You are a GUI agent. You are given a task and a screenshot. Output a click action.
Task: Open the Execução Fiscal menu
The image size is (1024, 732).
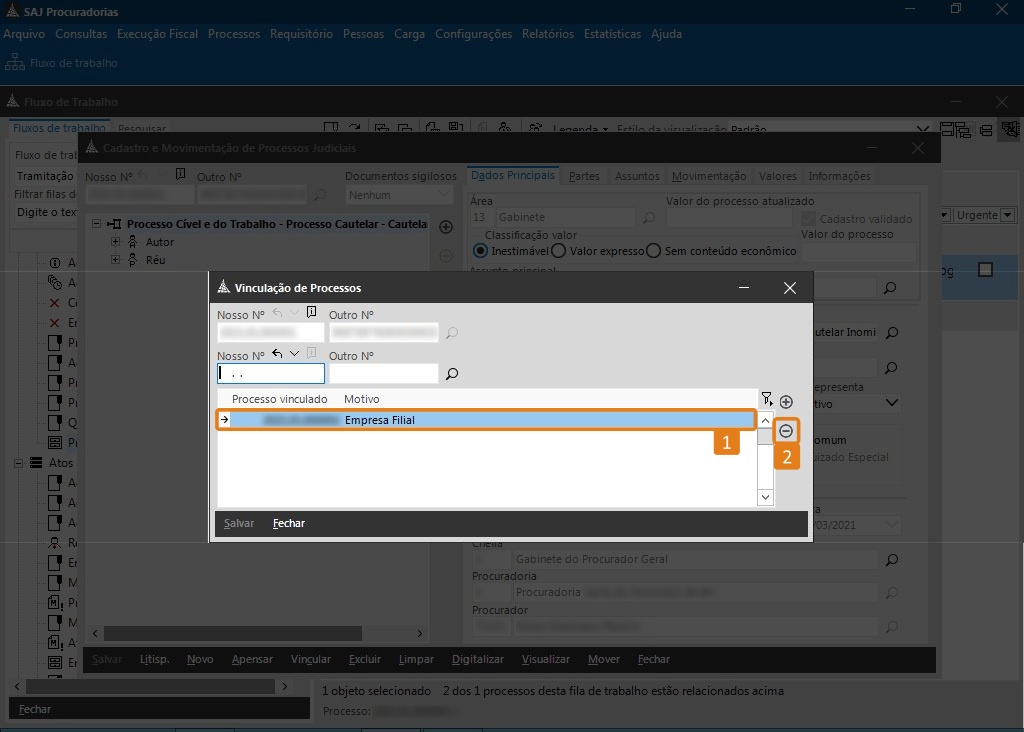click(x=157, y=34)
